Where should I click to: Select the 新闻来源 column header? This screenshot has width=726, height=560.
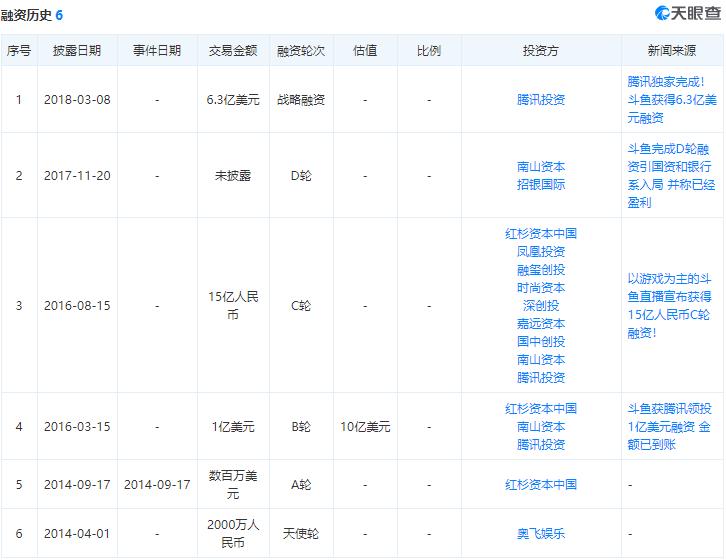click(672, 50)
